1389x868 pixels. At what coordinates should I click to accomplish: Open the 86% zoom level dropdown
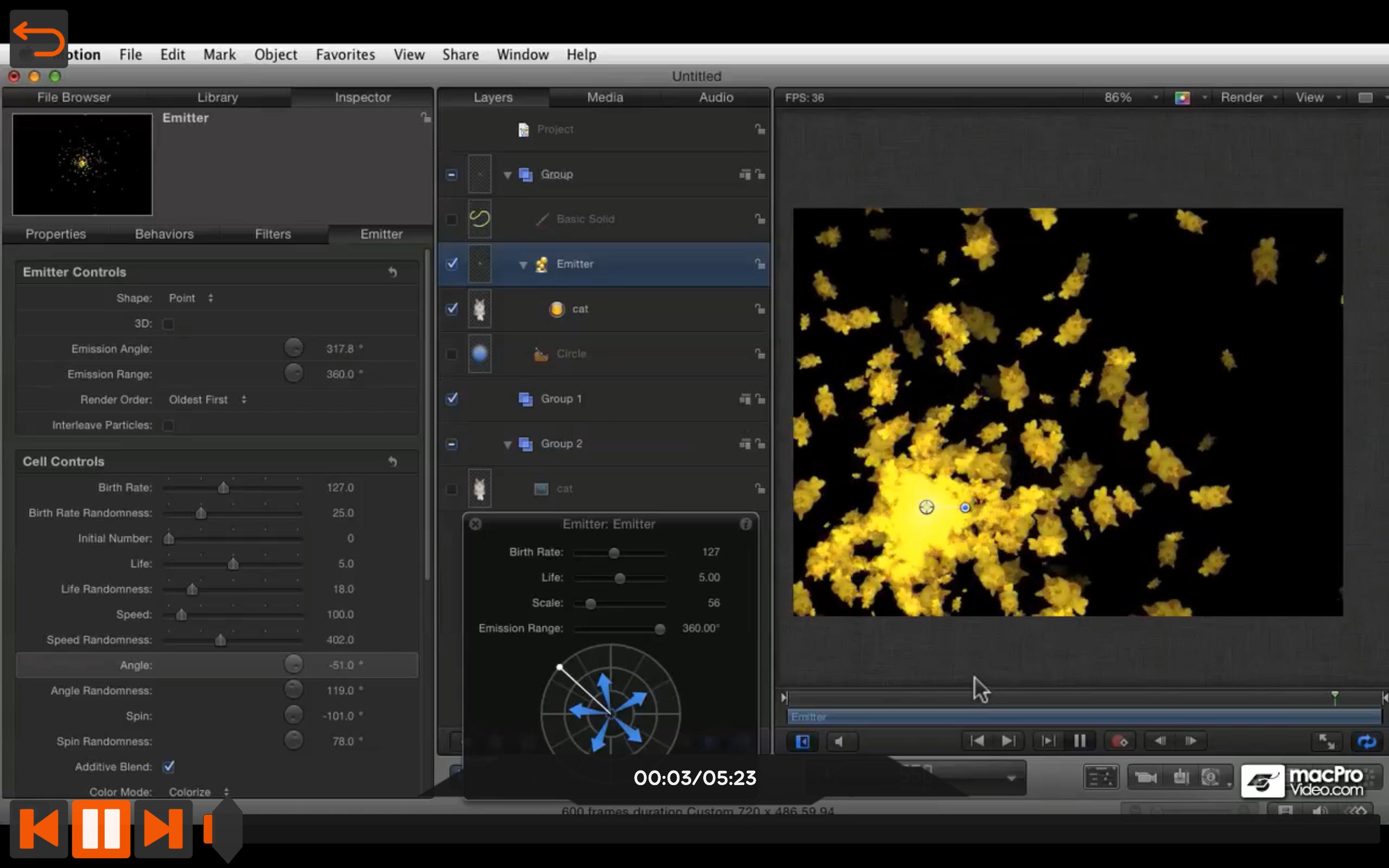[1130, 97]
